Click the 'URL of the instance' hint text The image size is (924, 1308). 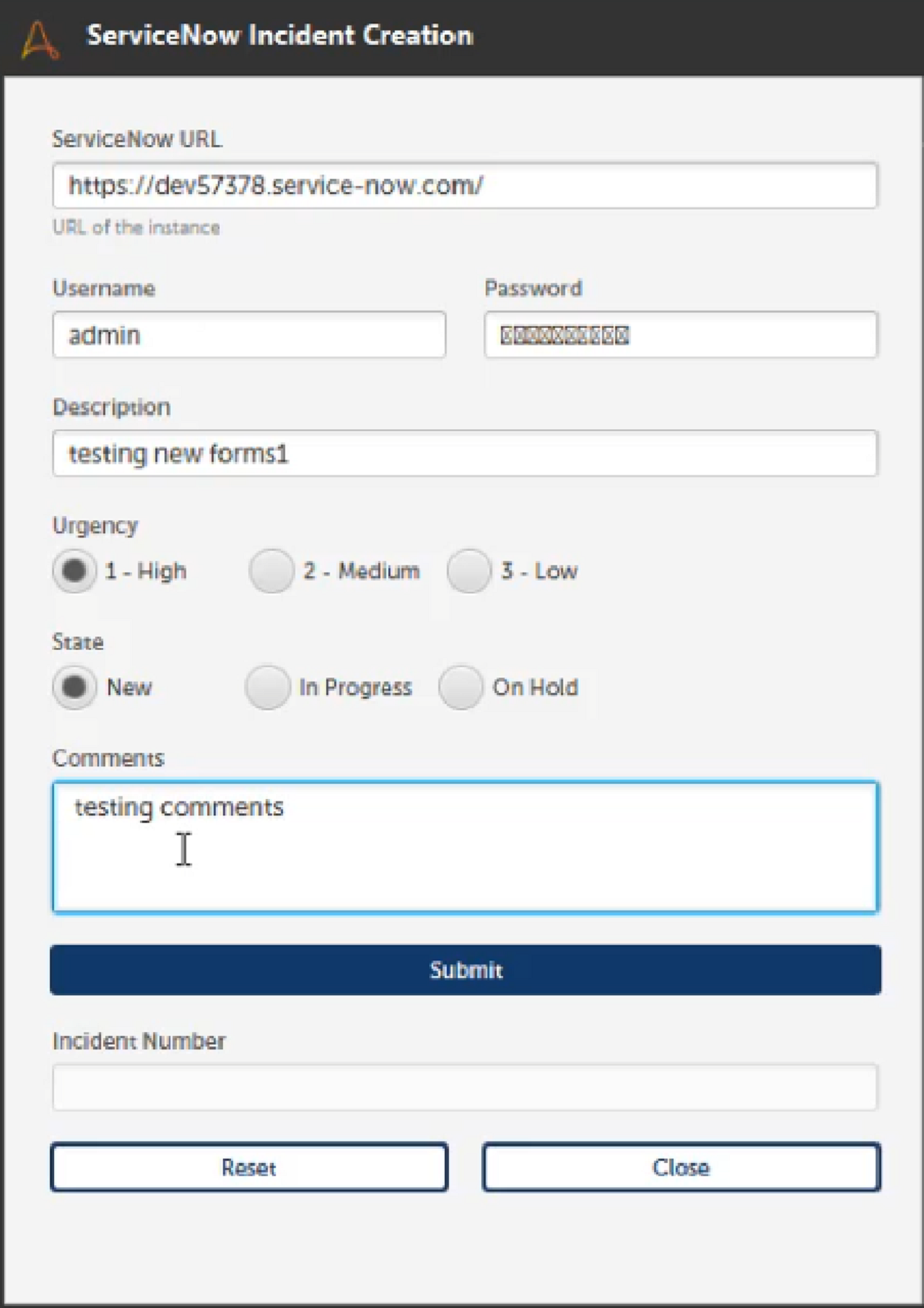[136, 227]
